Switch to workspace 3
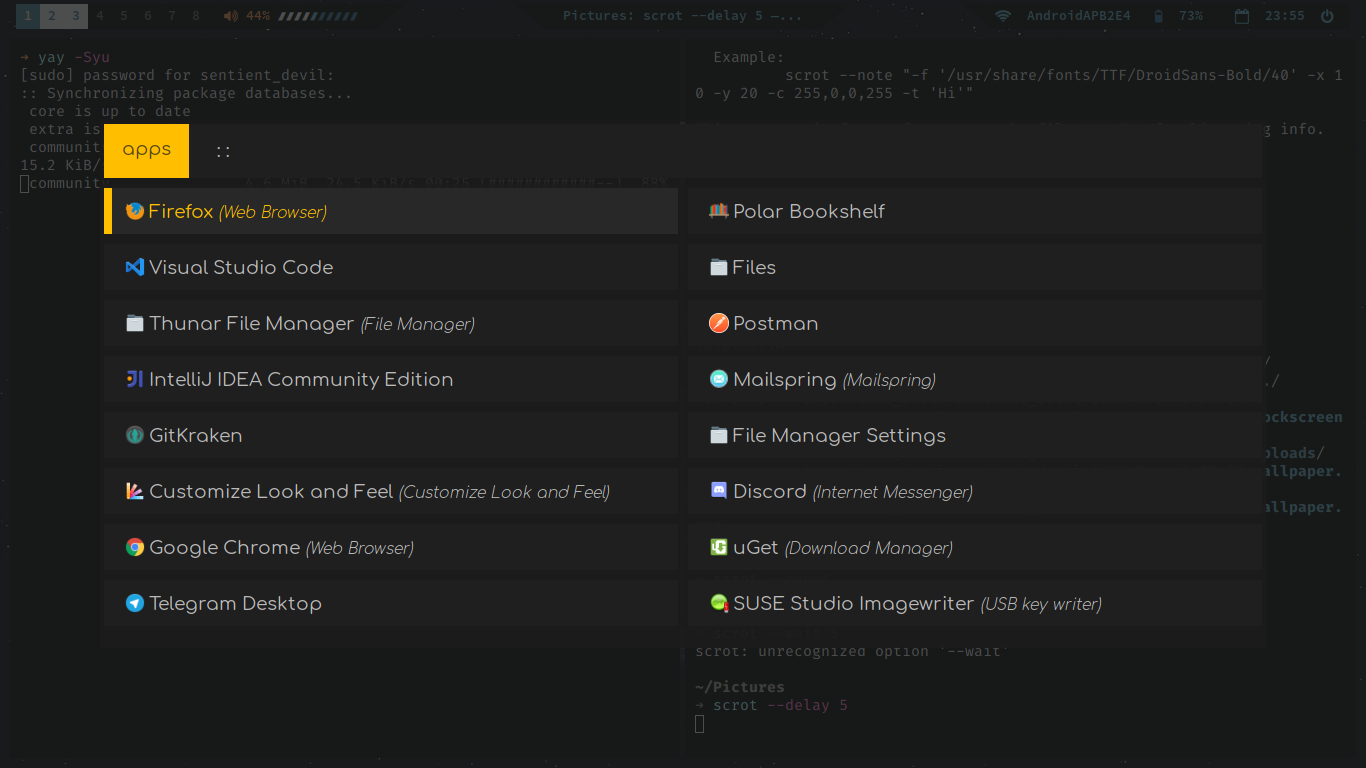This screenshot has width=1366, height=768. [76, 16]
